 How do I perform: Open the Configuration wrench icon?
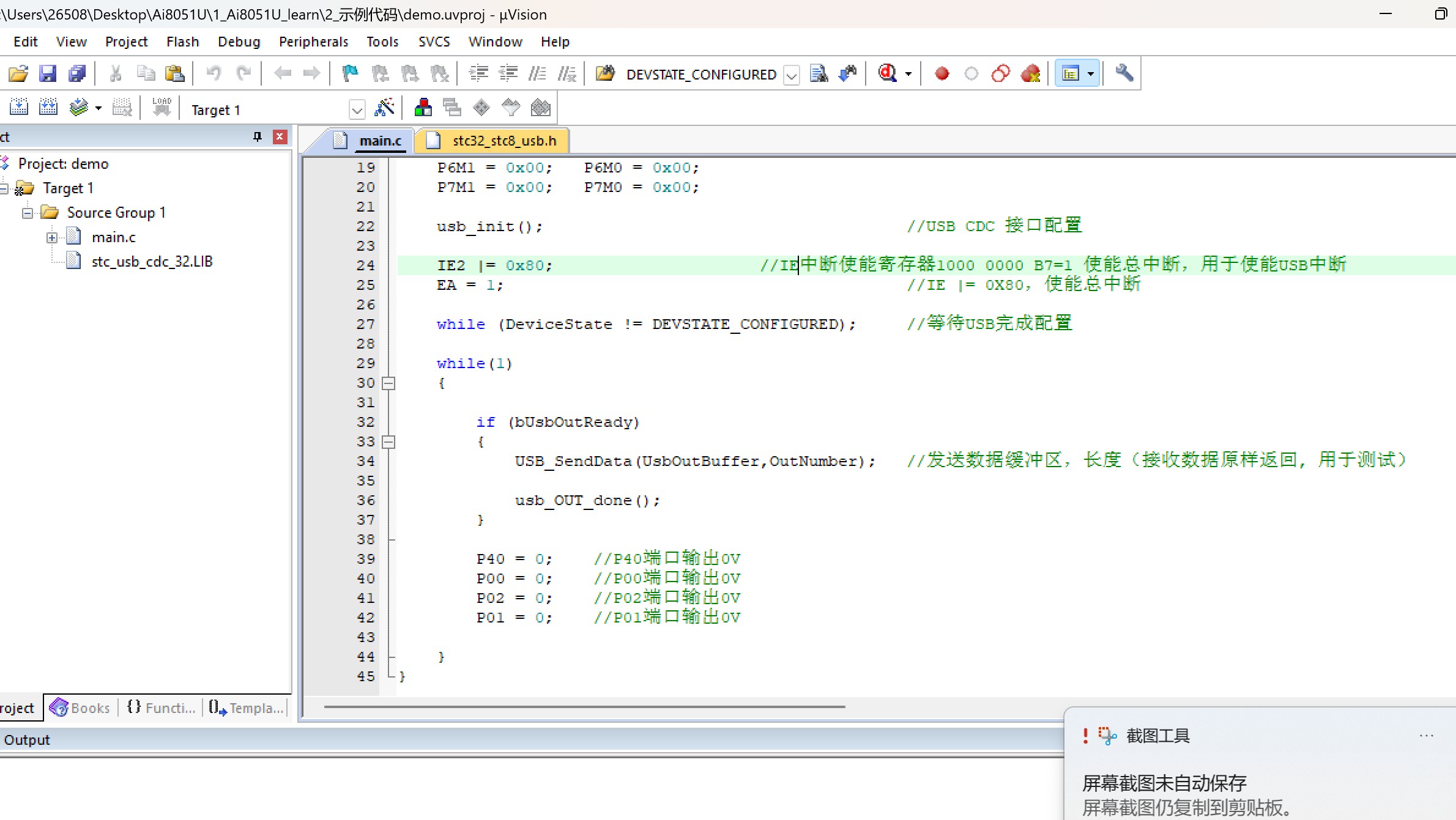click(x=1124, y=73)
